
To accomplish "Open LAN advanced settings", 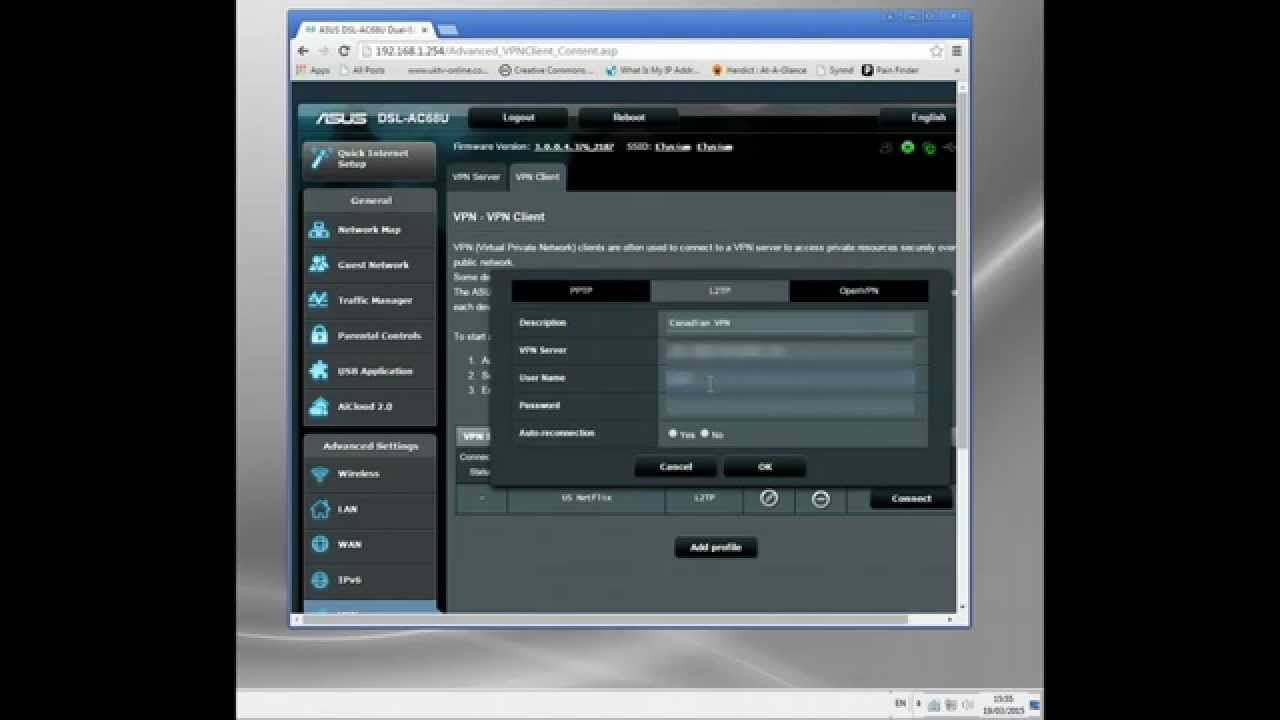I will pyautogui.click(x=369, y=509).
